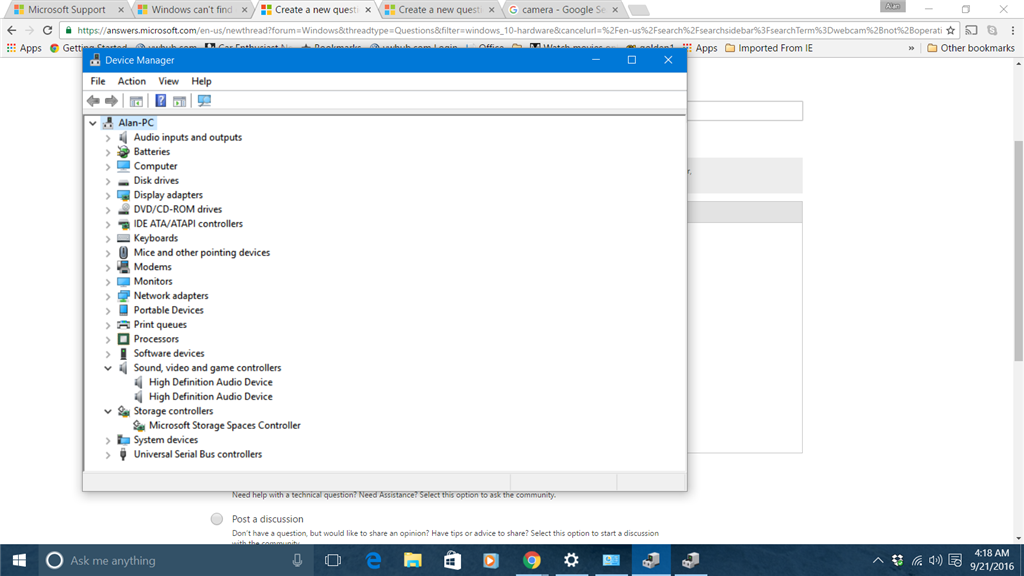This screenshot has width=1024, height=576.
Task: Bookmark this page with the star icon
Action: tap(950, 30)
